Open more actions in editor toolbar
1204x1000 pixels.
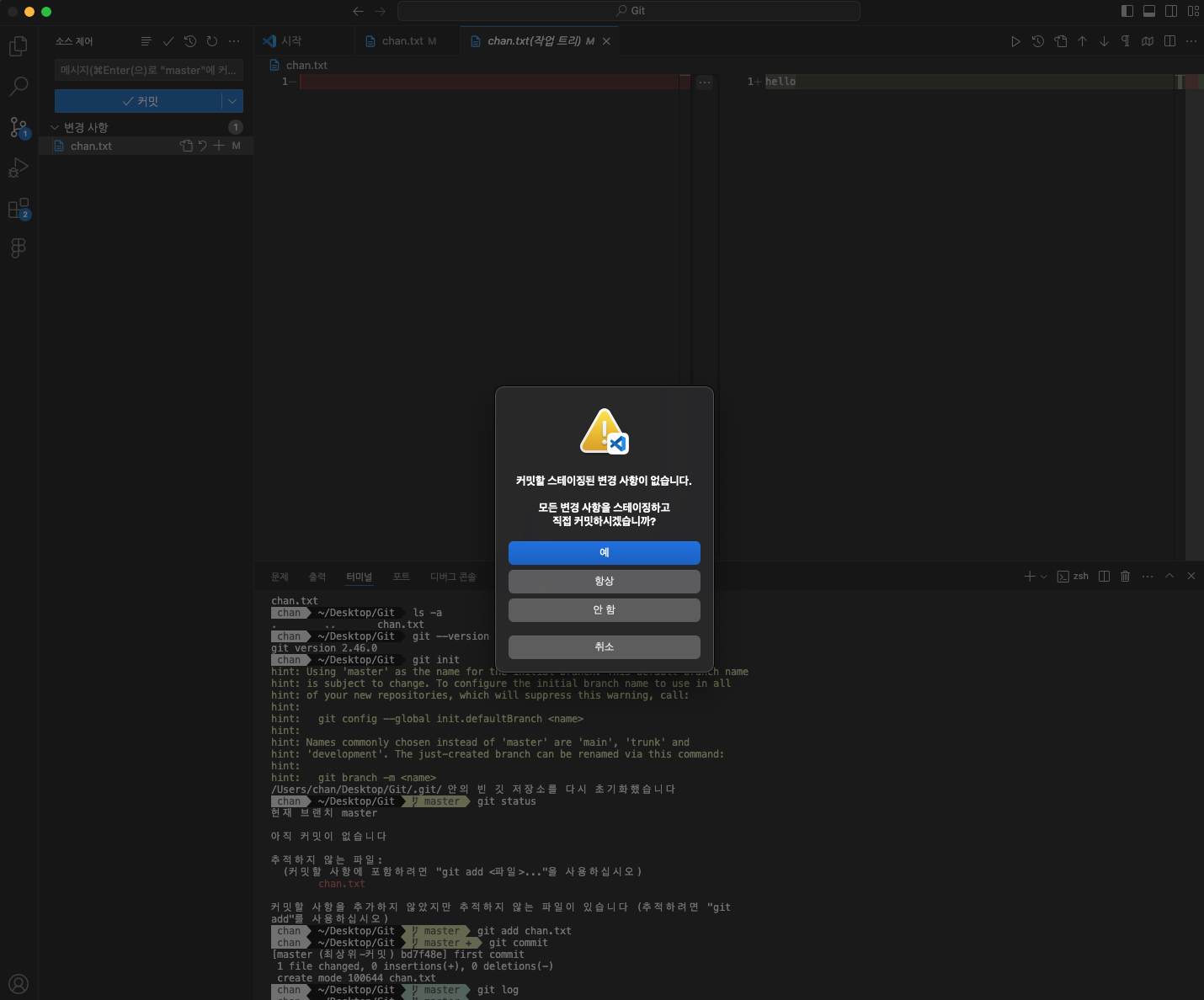[x=1191, y=41]
